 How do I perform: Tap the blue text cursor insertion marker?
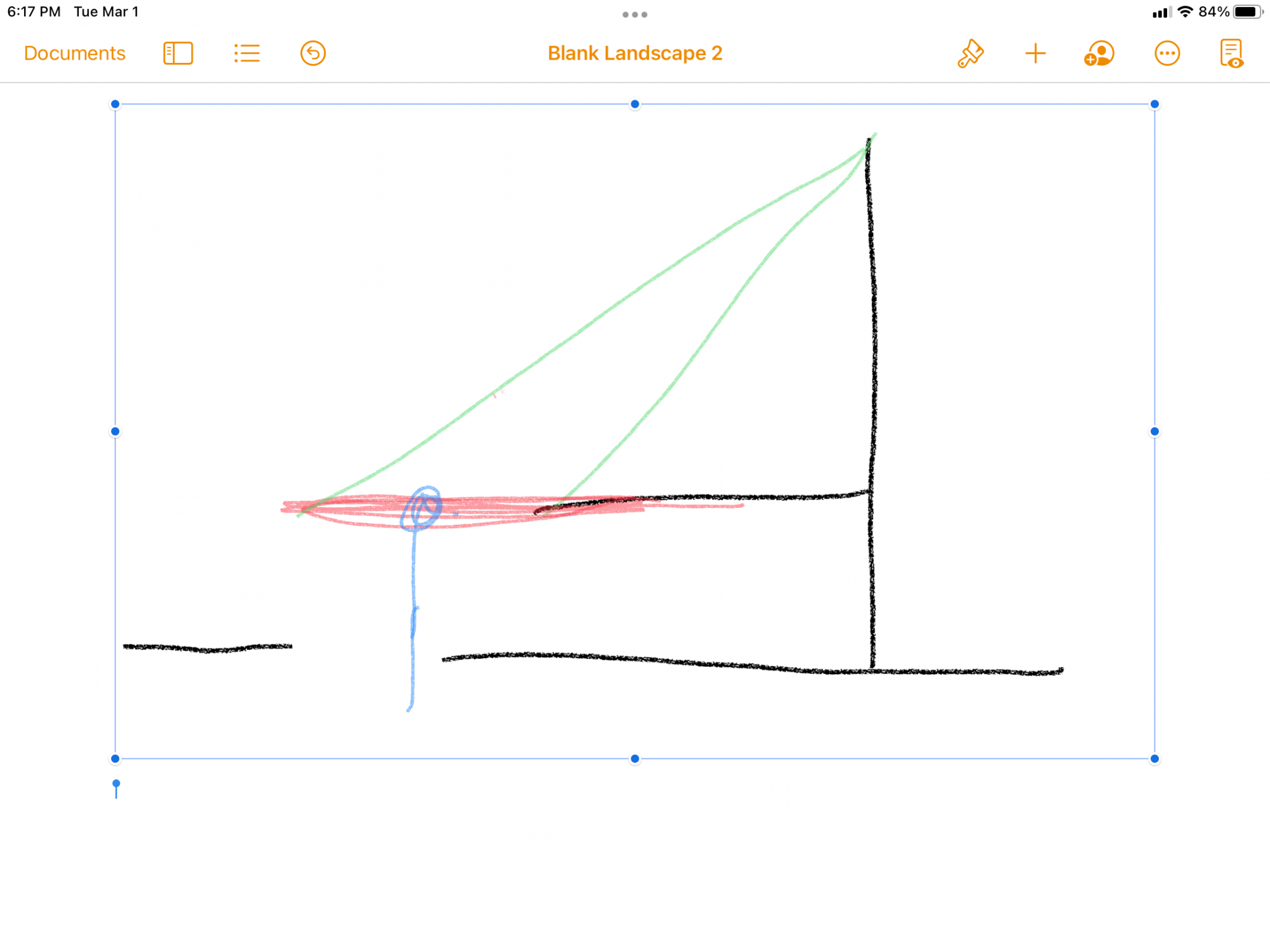coord(116,788)
